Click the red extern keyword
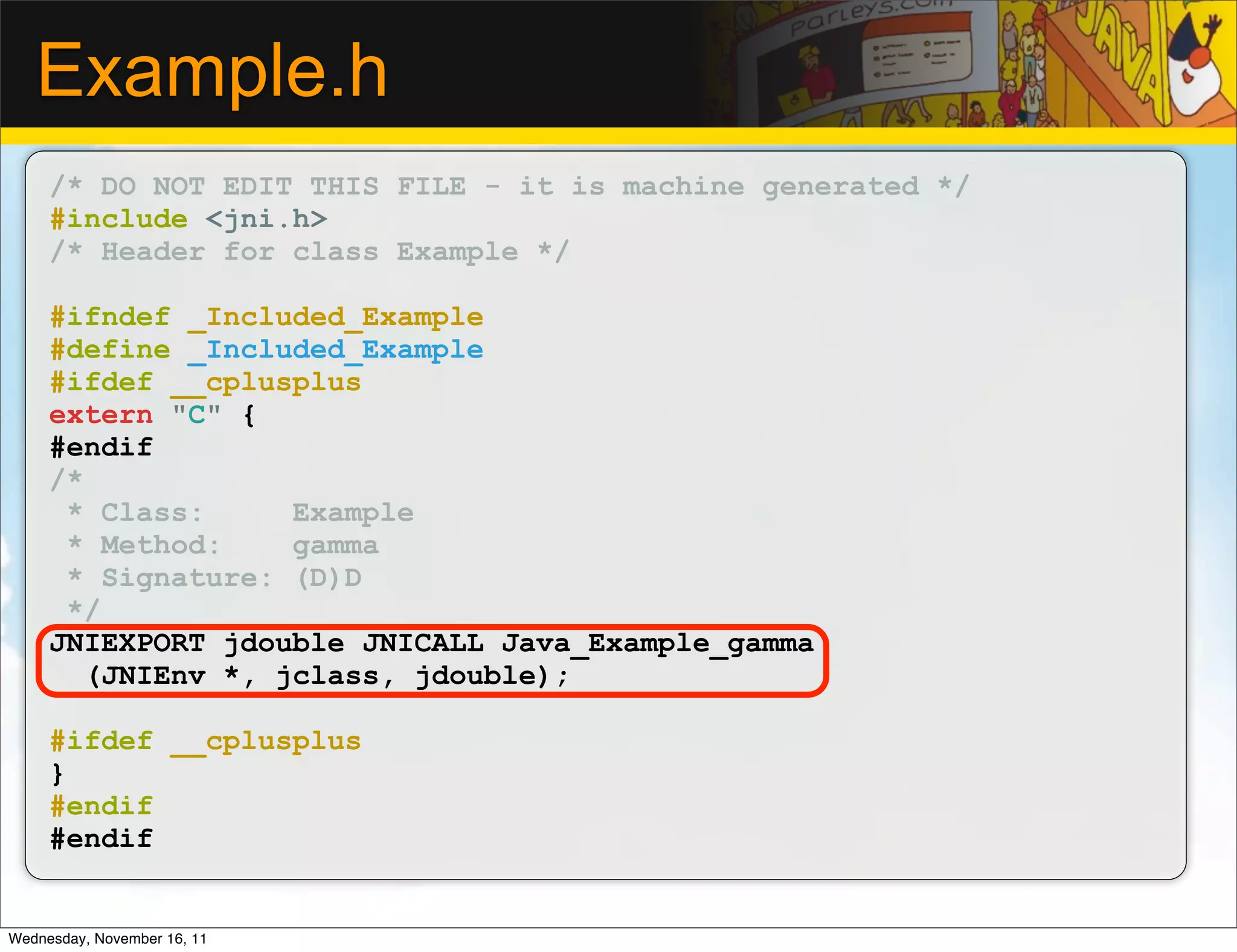The width and height of the screenshot is (1237, 952). (x=101, y=415)
